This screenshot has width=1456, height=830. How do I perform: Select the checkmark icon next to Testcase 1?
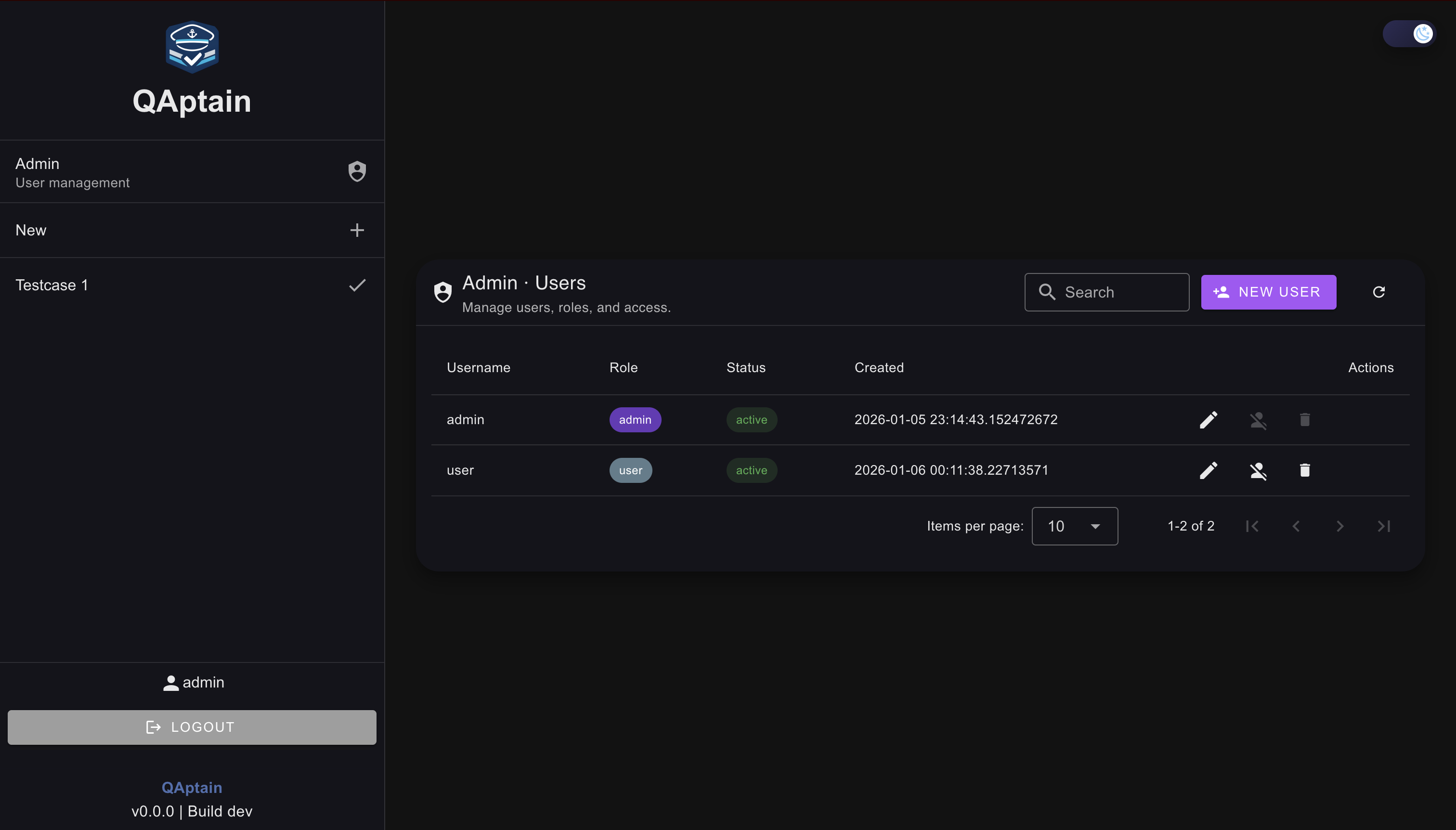[x=357, y=285]
